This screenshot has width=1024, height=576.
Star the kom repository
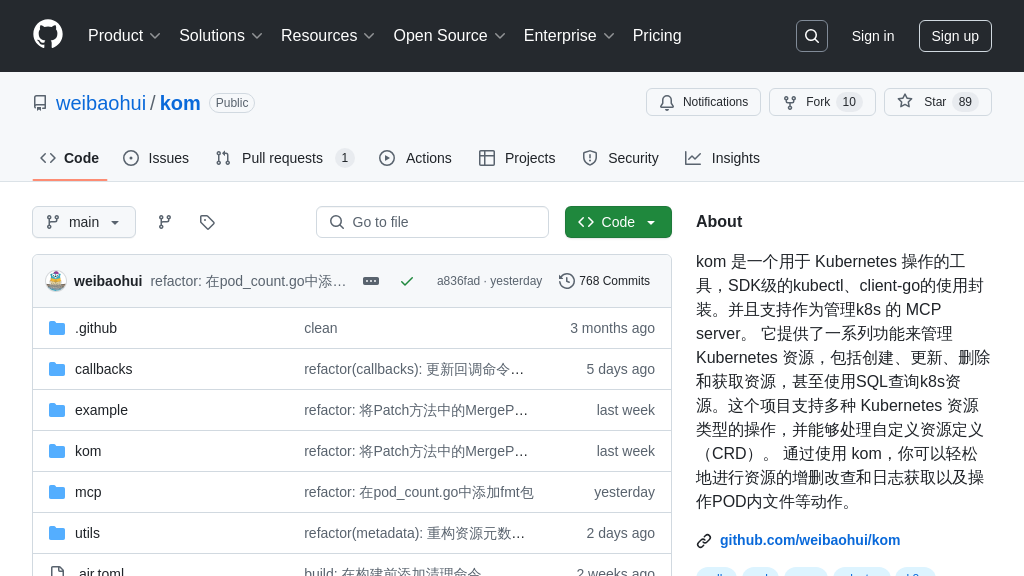[931, 102]
